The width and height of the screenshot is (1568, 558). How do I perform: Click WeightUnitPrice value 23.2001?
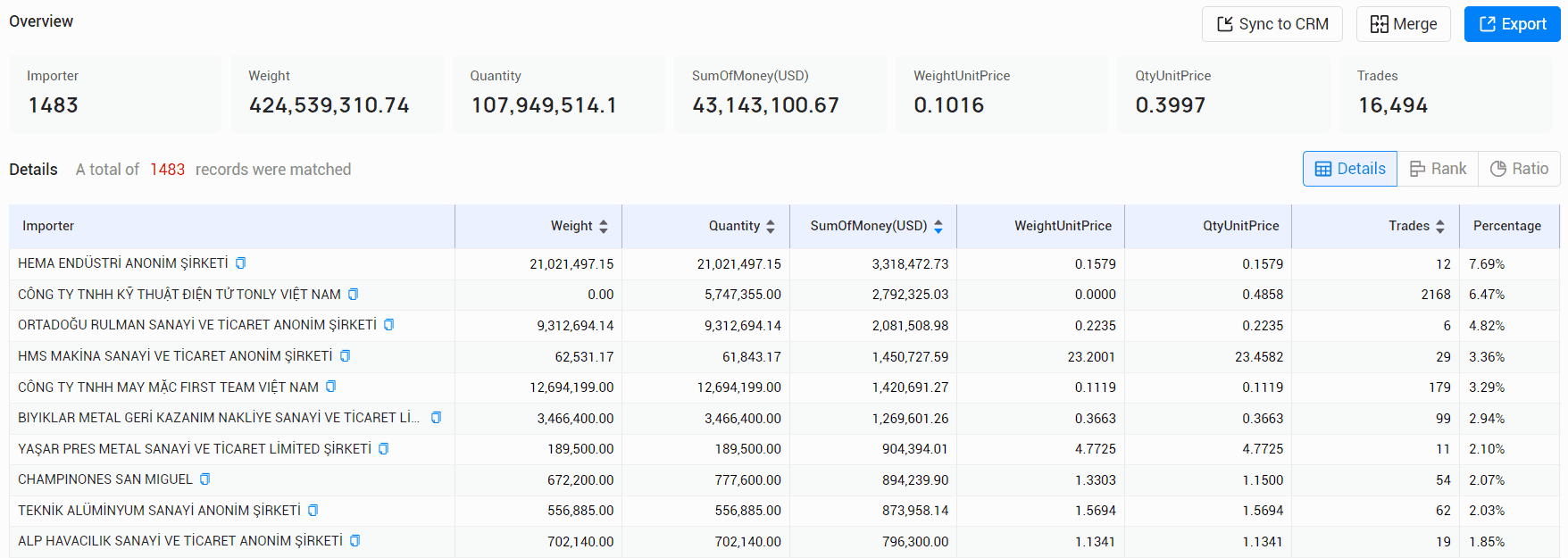pyautogui.click(x=1091, y=357)
